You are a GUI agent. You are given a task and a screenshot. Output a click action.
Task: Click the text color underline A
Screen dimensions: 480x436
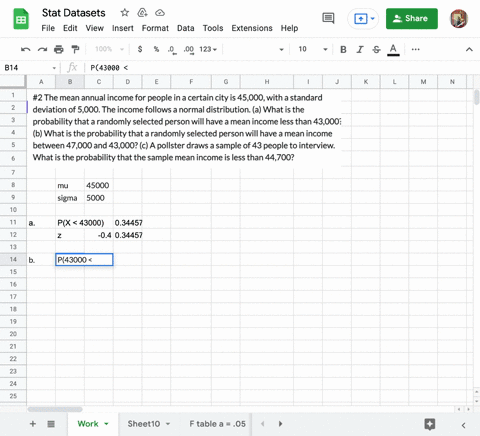[393, 50]
